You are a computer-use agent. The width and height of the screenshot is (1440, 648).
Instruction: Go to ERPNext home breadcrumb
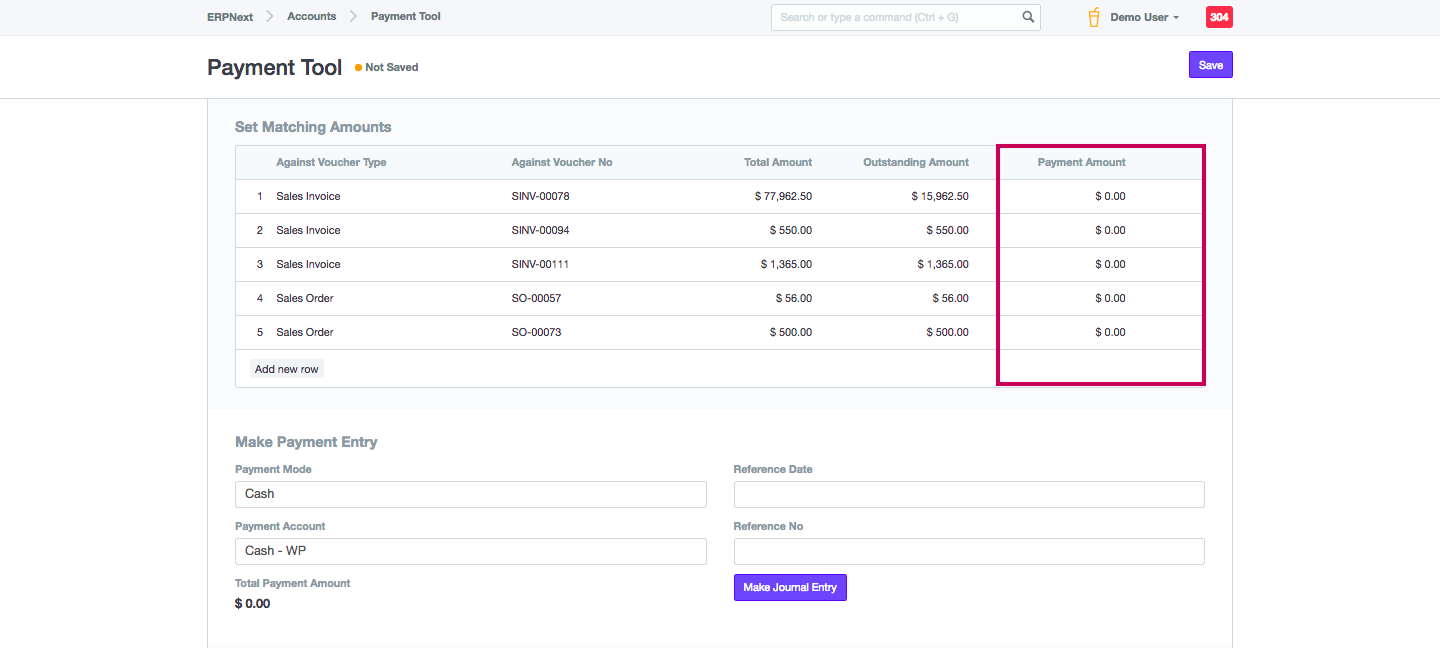click(230, 16)
